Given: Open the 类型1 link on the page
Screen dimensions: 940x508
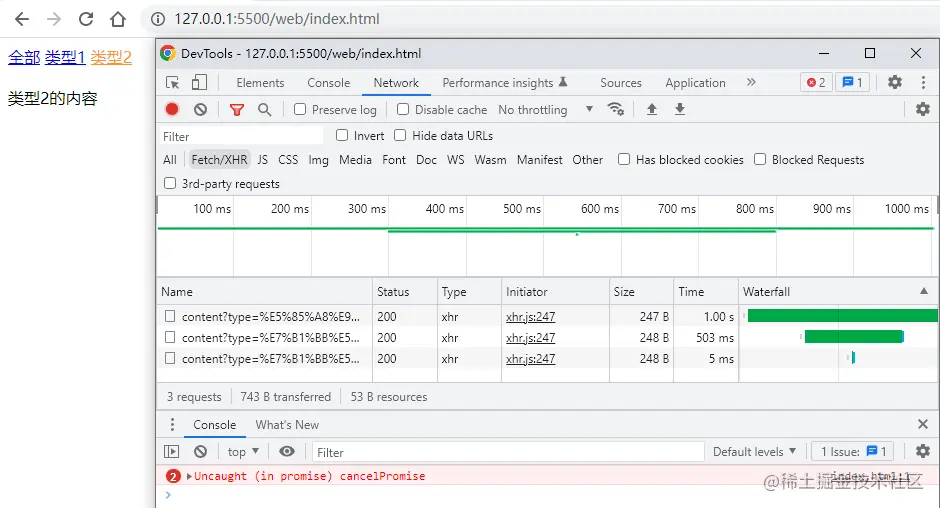Looking at the screenshot, I should 65,58.
